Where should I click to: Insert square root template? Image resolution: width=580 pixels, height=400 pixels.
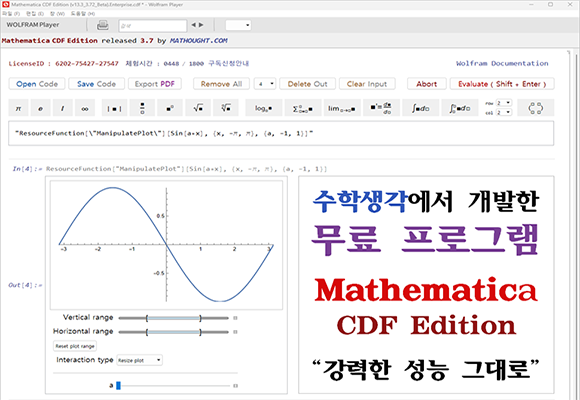pos(198,108)
